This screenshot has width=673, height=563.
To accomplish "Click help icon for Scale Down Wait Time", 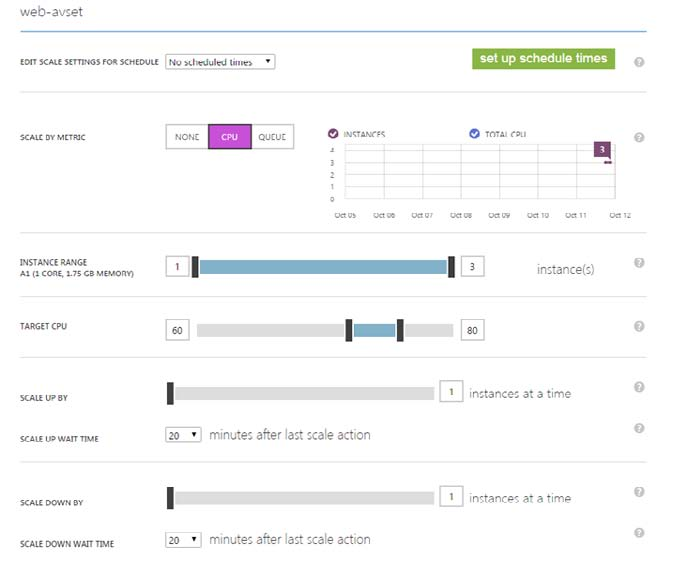I will [x=639, y=533].
